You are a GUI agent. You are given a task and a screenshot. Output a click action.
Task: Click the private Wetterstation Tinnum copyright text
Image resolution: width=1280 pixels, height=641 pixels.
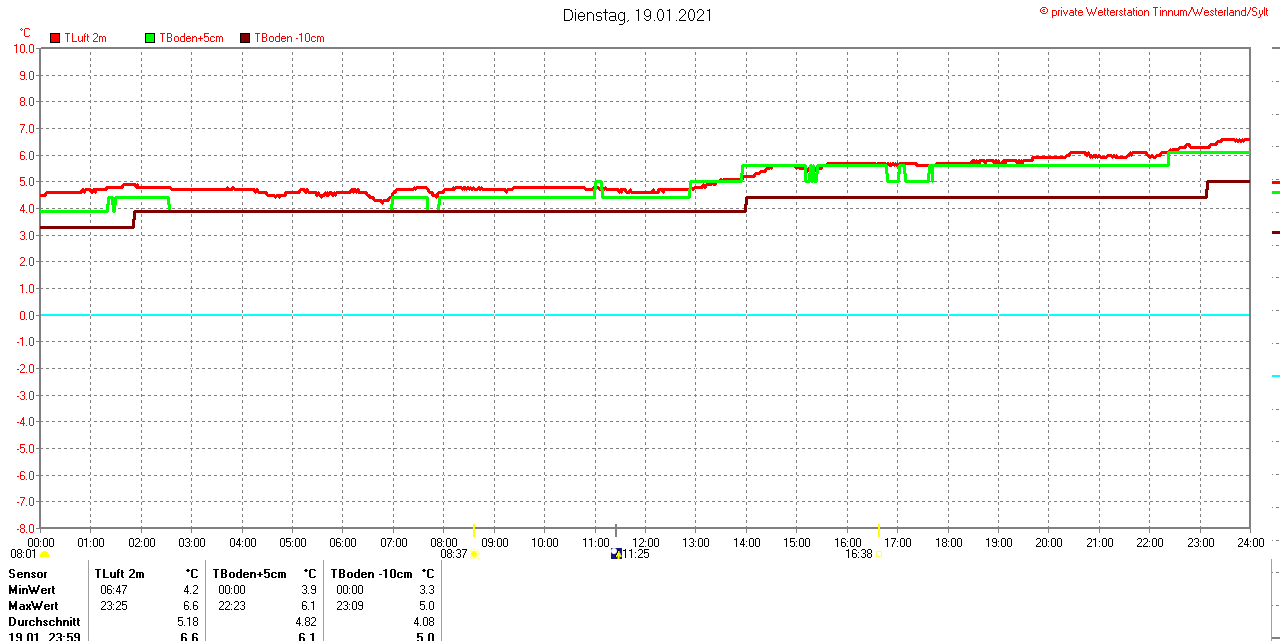1158,11
